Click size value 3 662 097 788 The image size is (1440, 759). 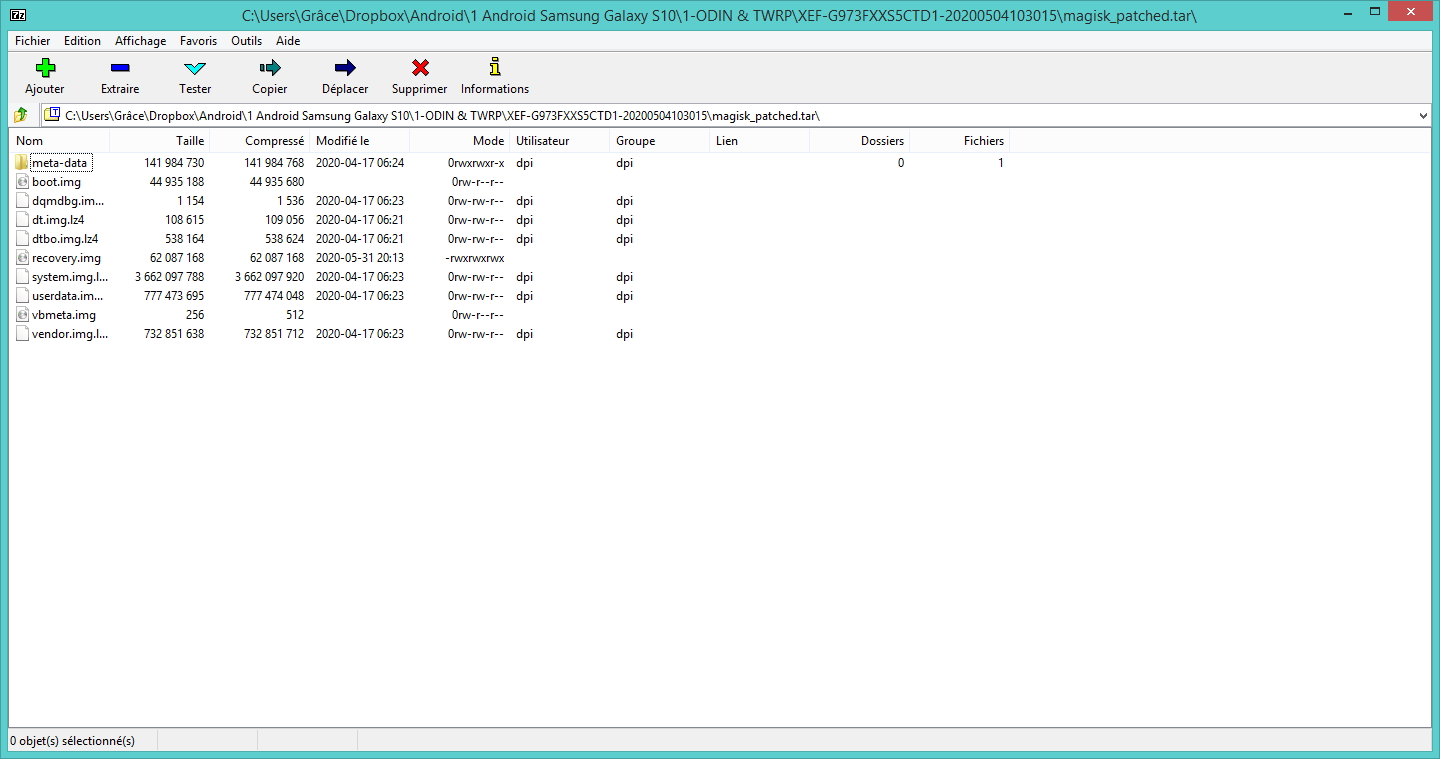click(169, 277)
